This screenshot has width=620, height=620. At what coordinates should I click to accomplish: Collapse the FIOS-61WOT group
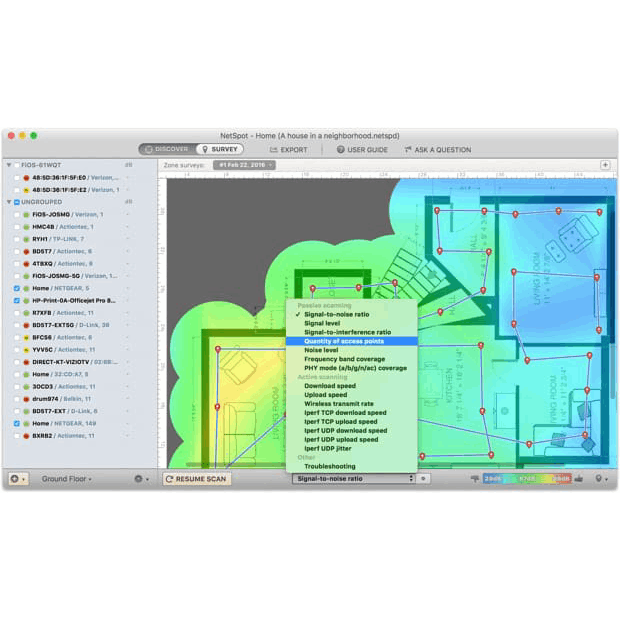coord(9,165)
